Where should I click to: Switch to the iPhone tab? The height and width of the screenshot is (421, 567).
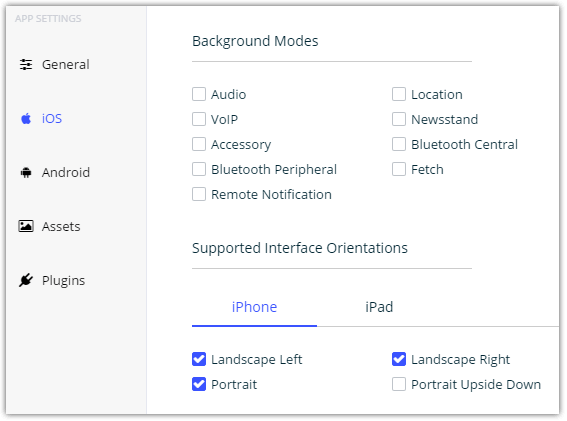point(254,307)
